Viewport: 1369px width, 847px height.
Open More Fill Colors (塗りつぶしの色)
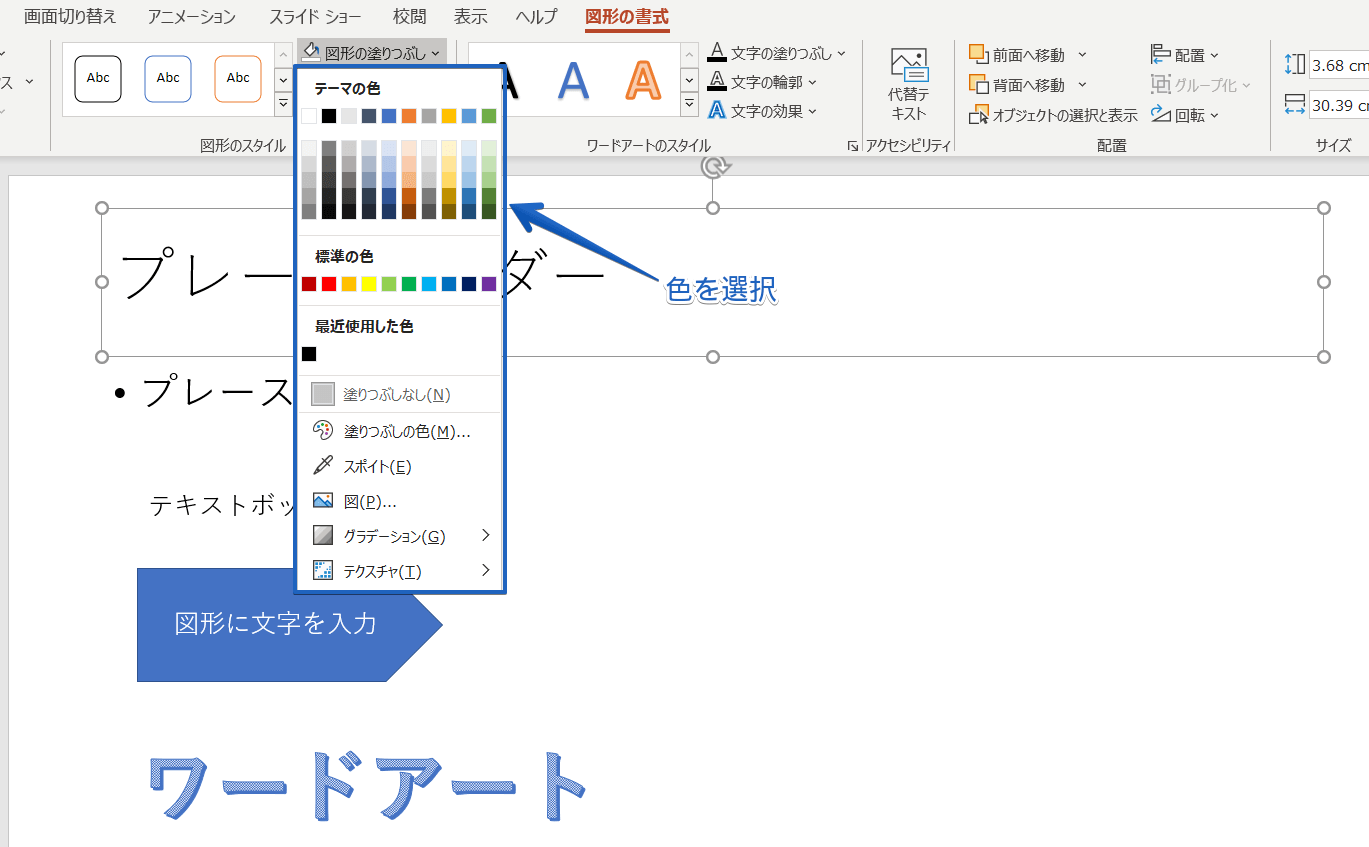point(400,431)
